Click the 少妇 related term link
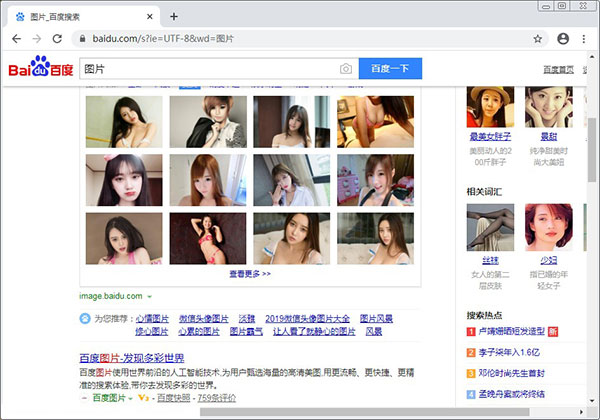 coord(549,260)
